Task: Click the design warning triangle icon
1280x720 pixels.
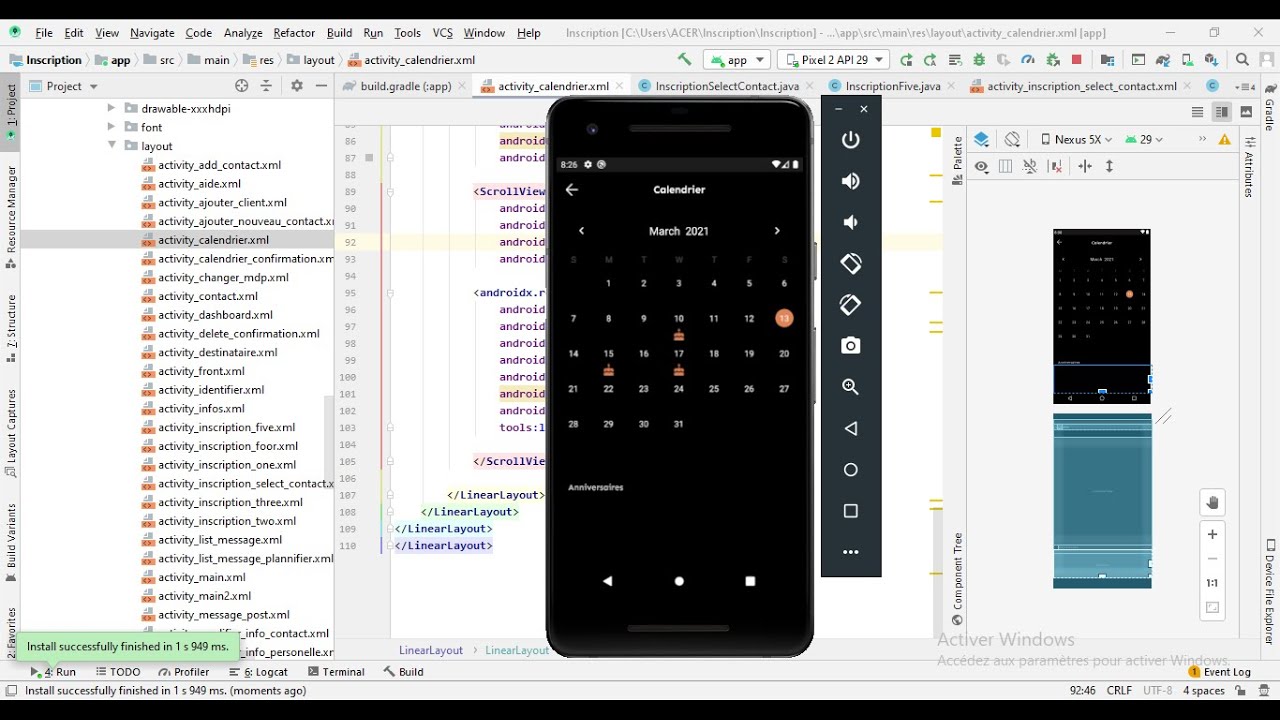Action: pos(1225,140)
